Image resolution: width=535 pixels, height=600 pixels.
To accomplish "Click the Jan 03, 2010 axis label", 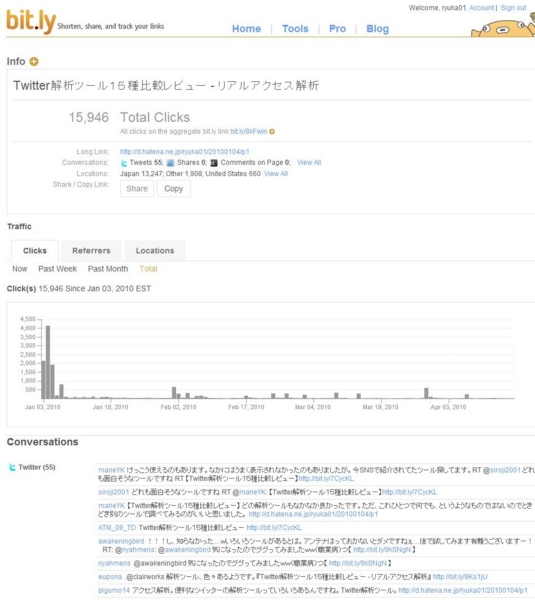I will click(x=43, y=407).
